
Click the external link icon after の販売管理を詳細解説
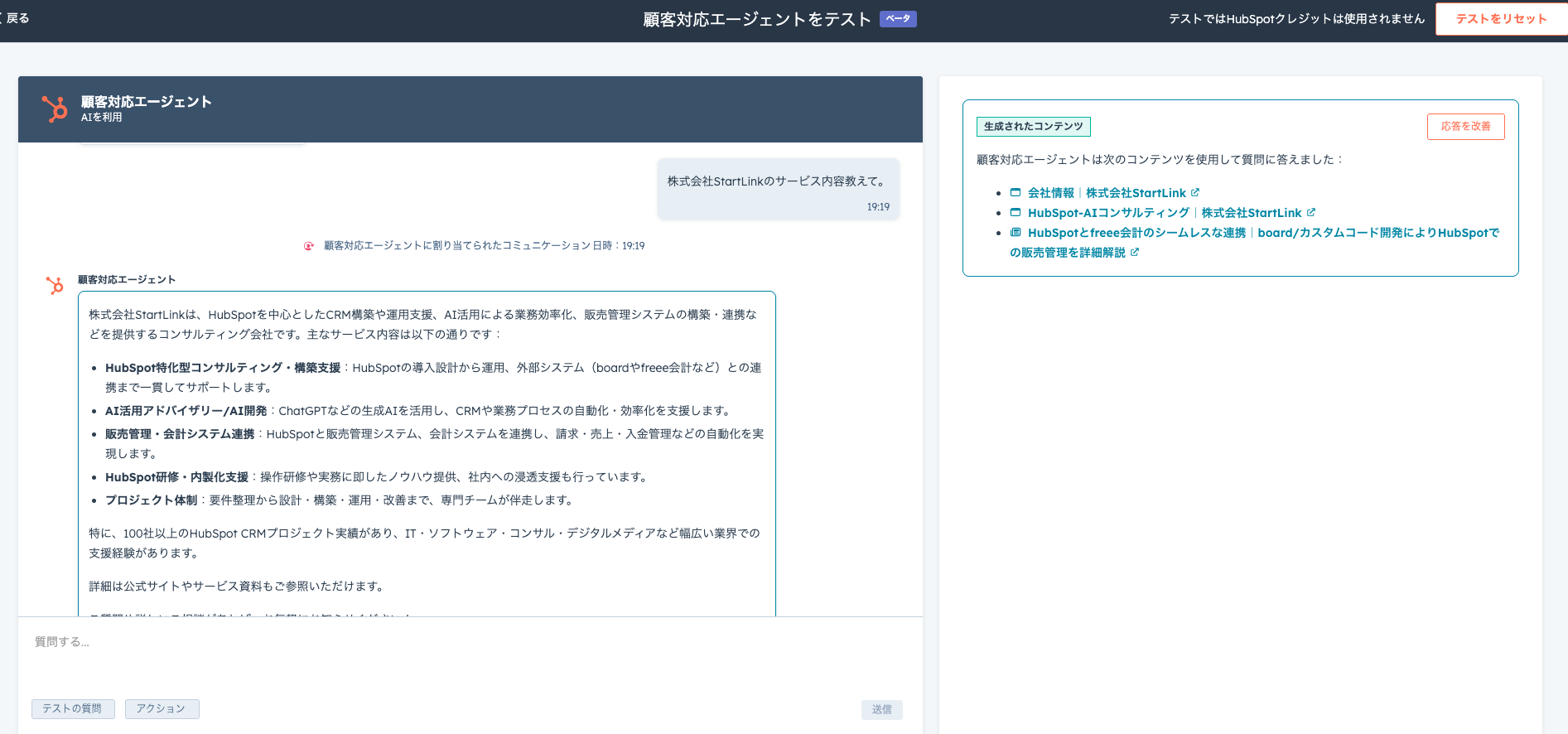[1135, 253]
